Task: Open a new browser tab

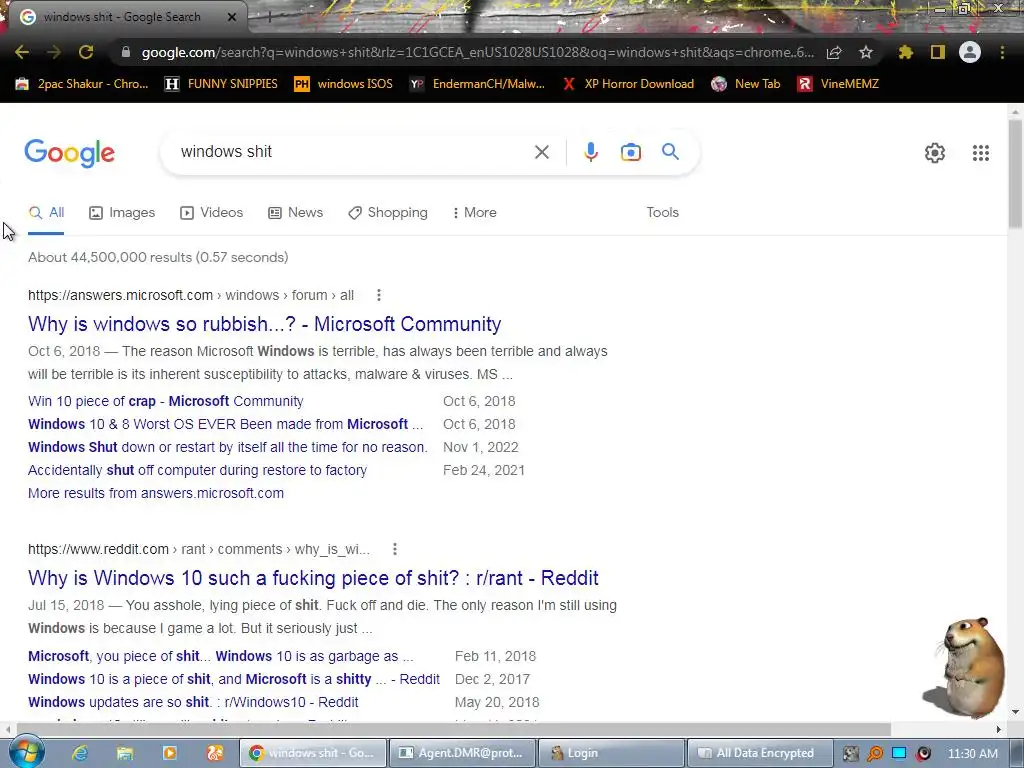Action: point(269,17)
